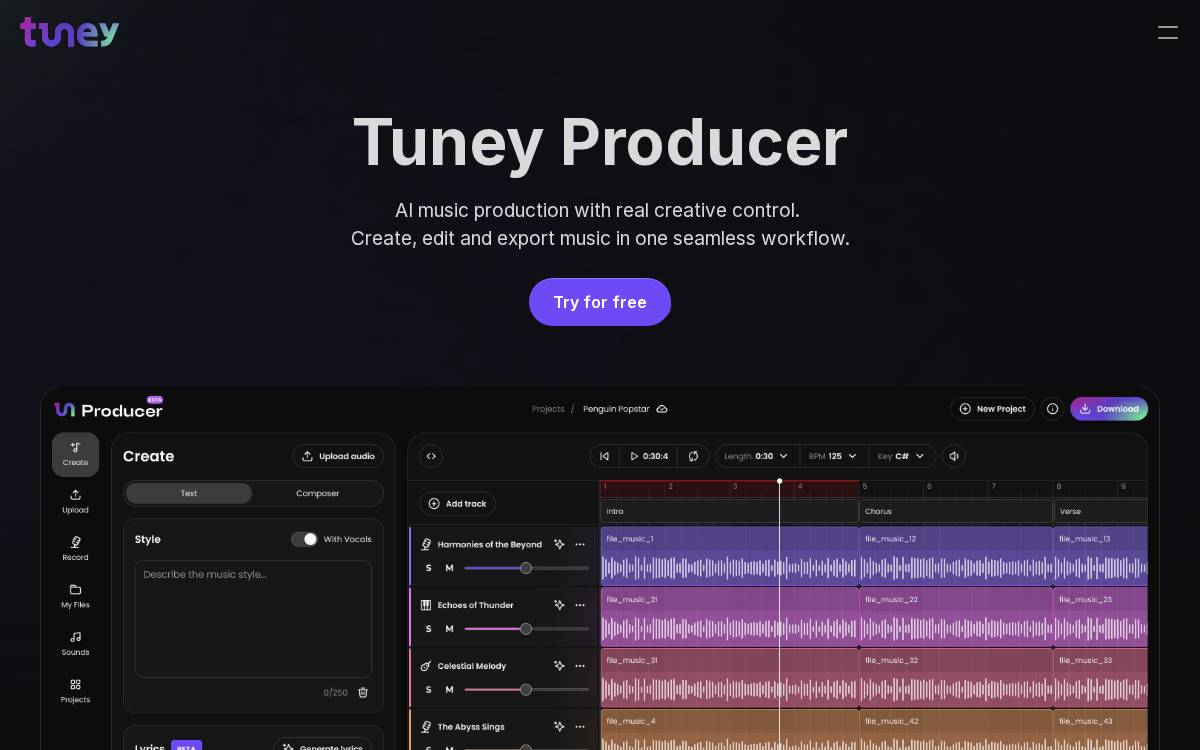This screenshot has width=1200, height=750.
Task: Mute the Celestial Melody track
Action: click(x=449, y=690)
